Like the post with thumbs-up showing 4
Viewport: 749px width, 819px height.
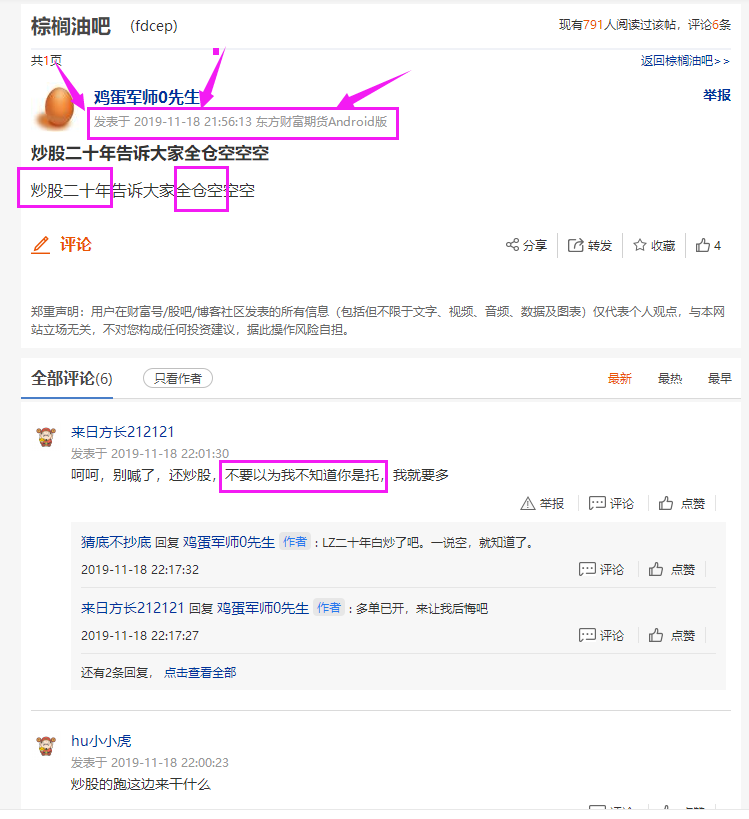[708, 245]
